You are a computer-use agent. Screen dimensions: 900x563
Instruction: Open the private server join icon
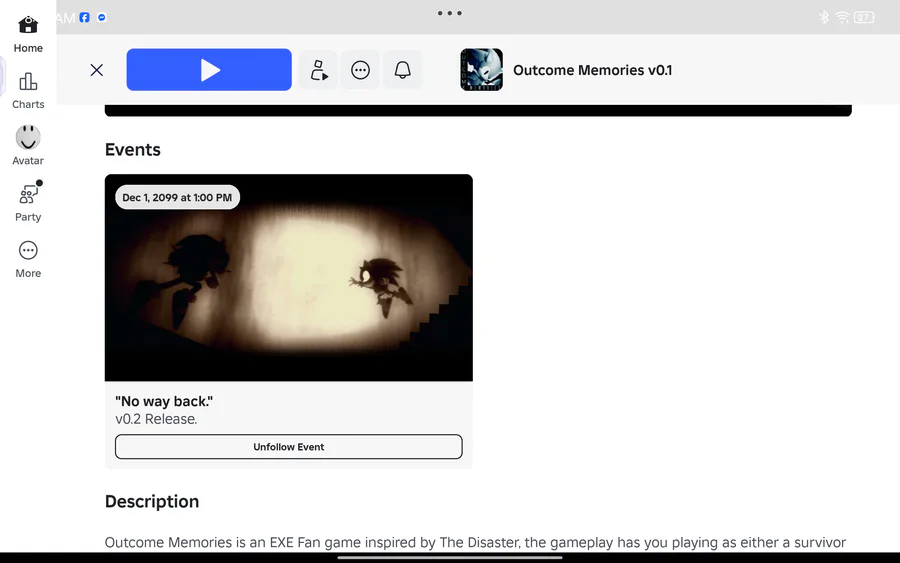[319, 70]
